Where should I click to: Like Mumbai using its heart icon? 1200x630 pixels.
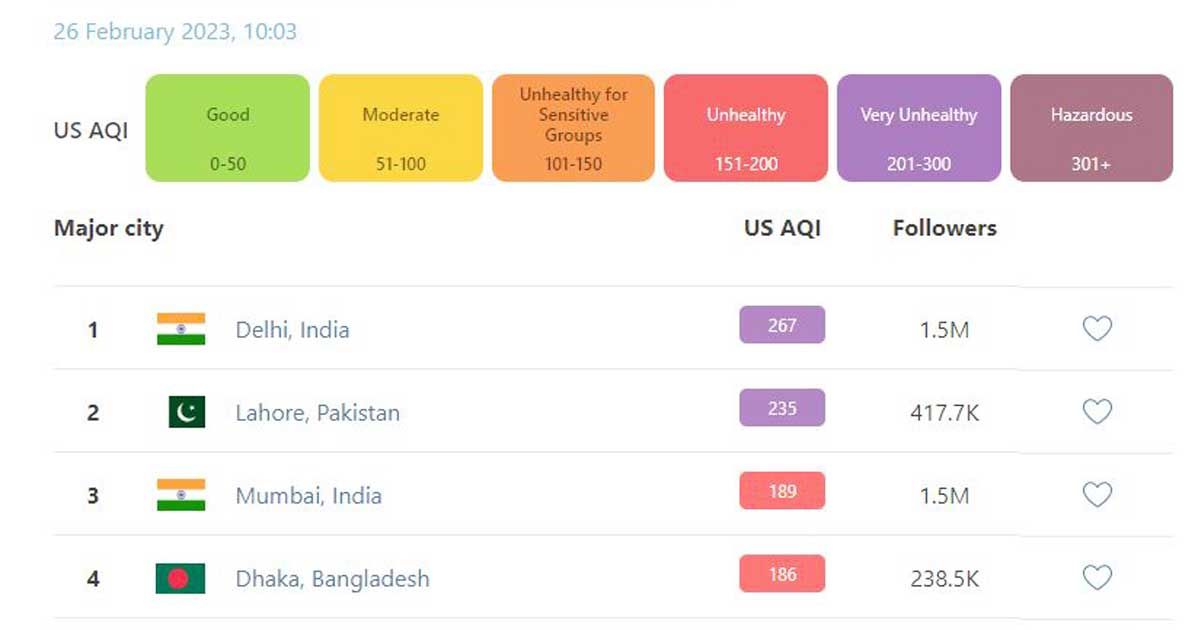[1097, 495]
